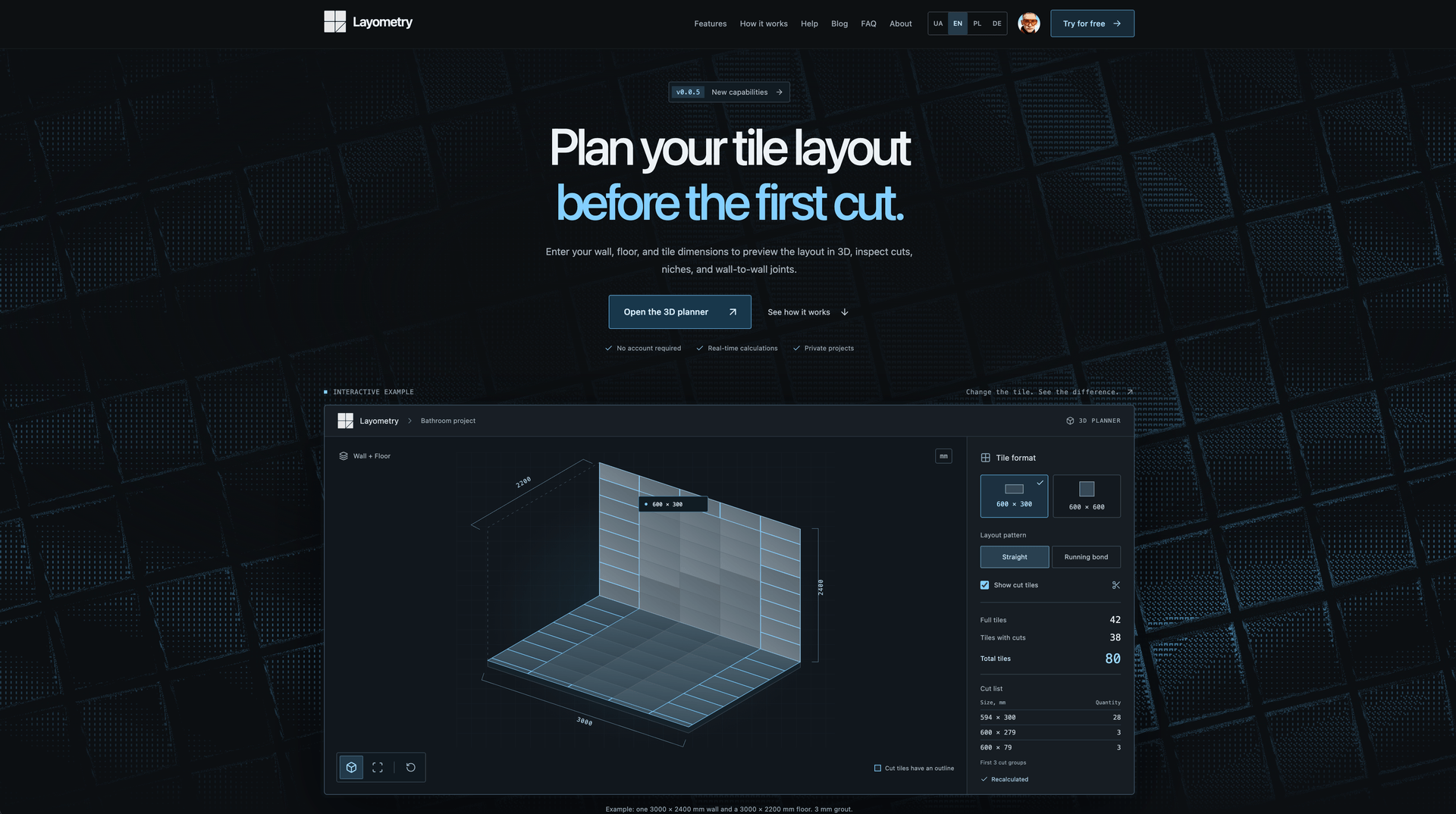Image resolution: width=1456 pixels, height=814 pixels.
Task: Click the 2200 depth dimension label
Action: click(523, 482)
